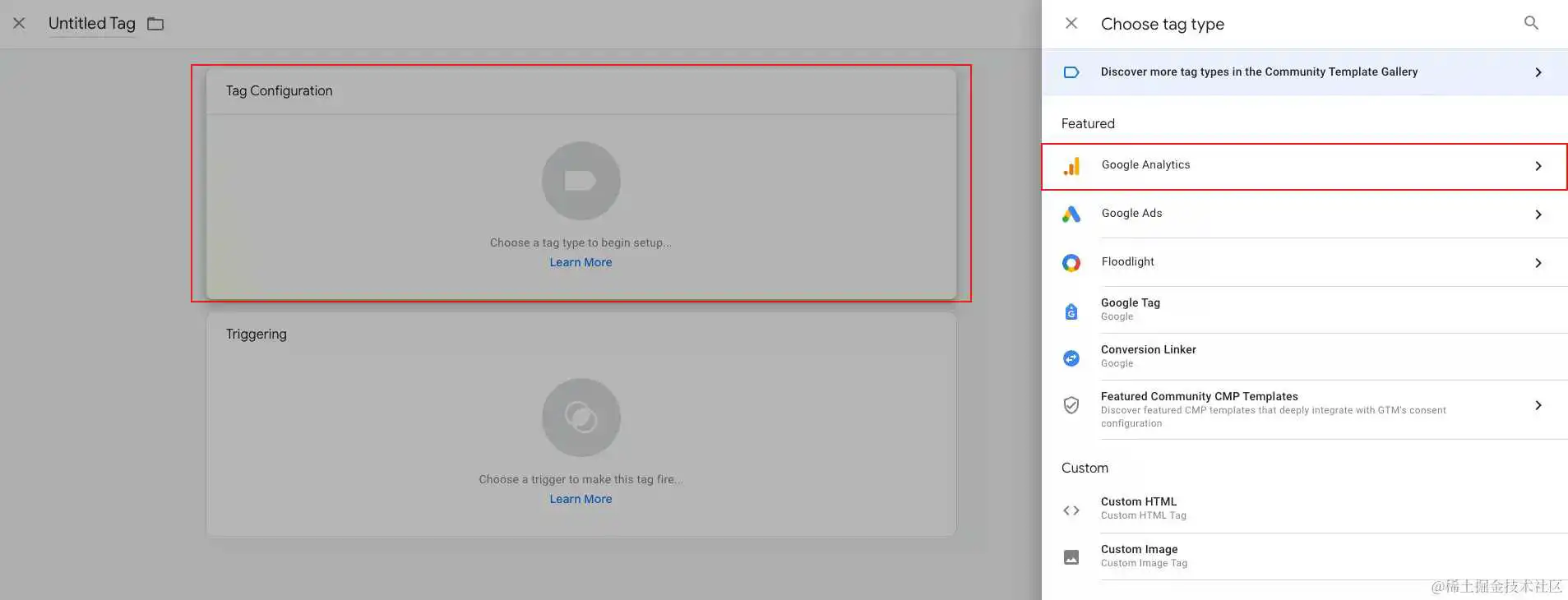Click the Tag Configuration placeholder tag icon
This screenshot has height=600, width=1568.
(580, 181)
